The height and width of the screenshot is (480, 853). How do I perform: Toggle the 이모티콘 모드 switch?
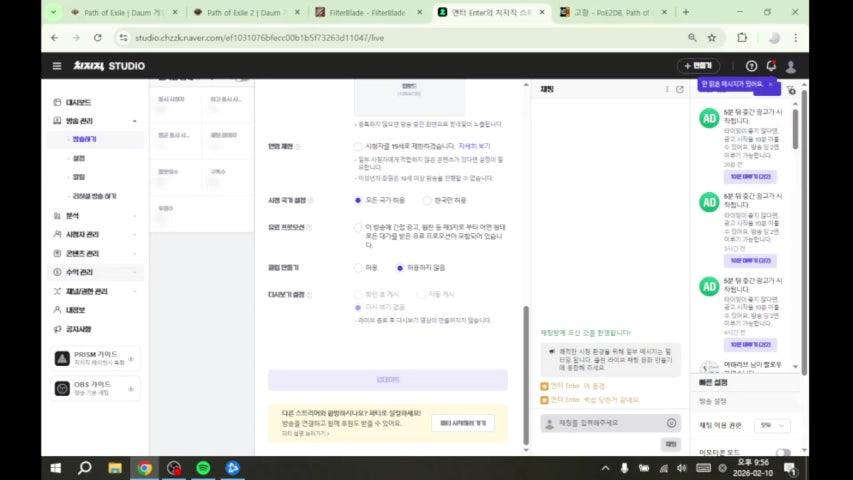(783, 452)
